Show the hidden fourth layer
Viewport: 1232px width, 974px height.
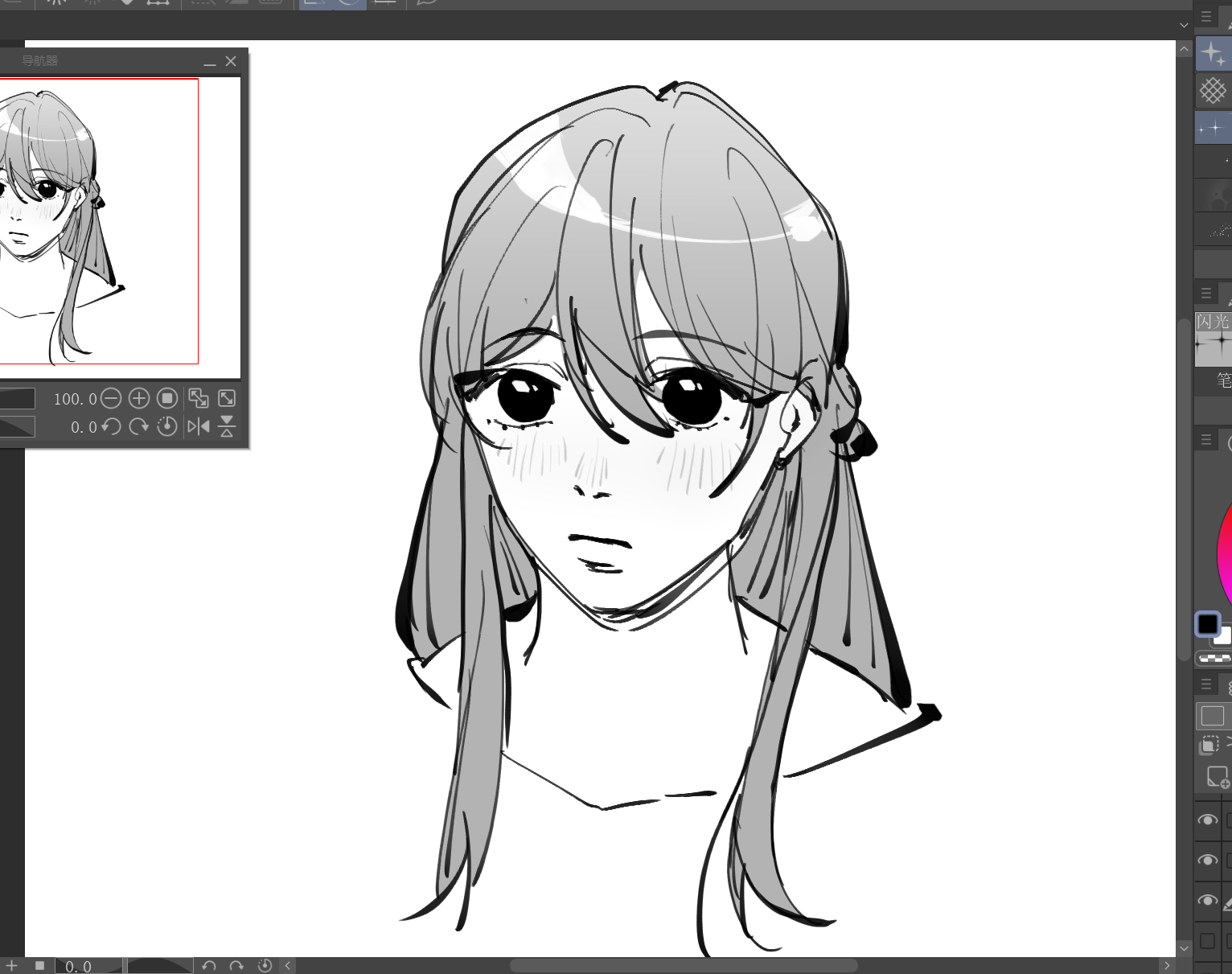[1207, 940]
